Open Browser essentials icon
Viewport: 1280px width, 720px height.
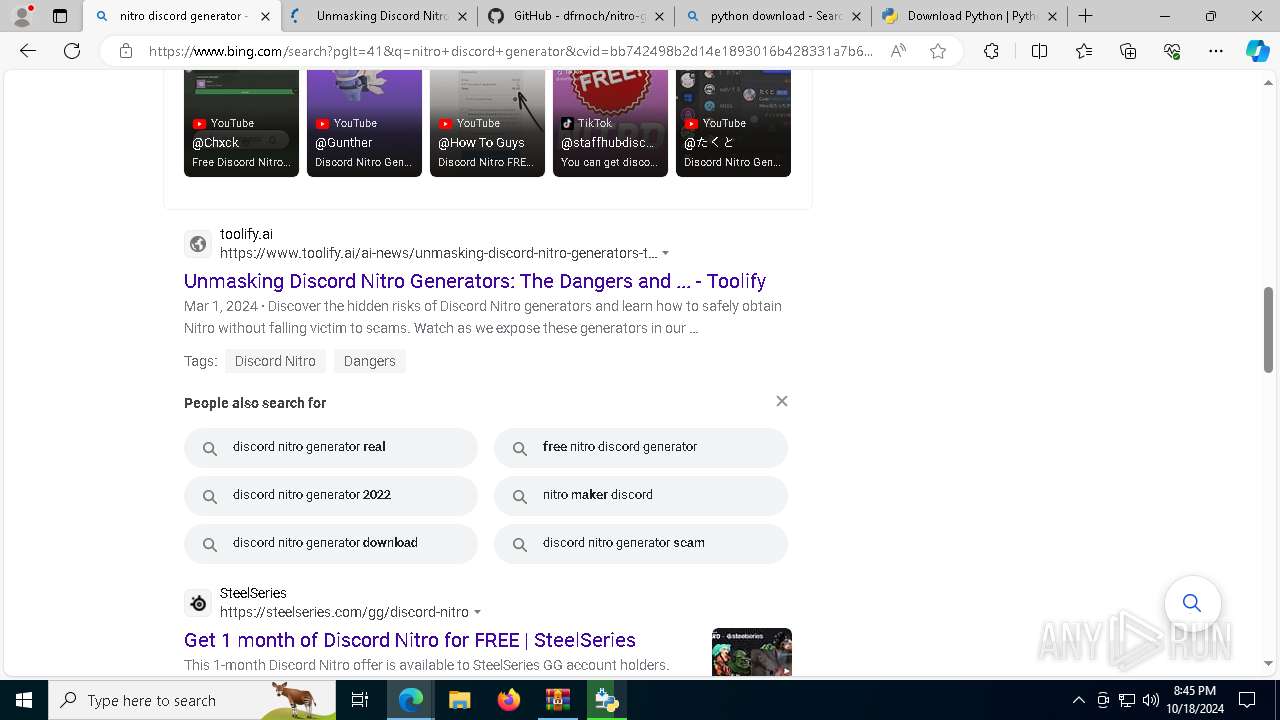coord(1172,51)
